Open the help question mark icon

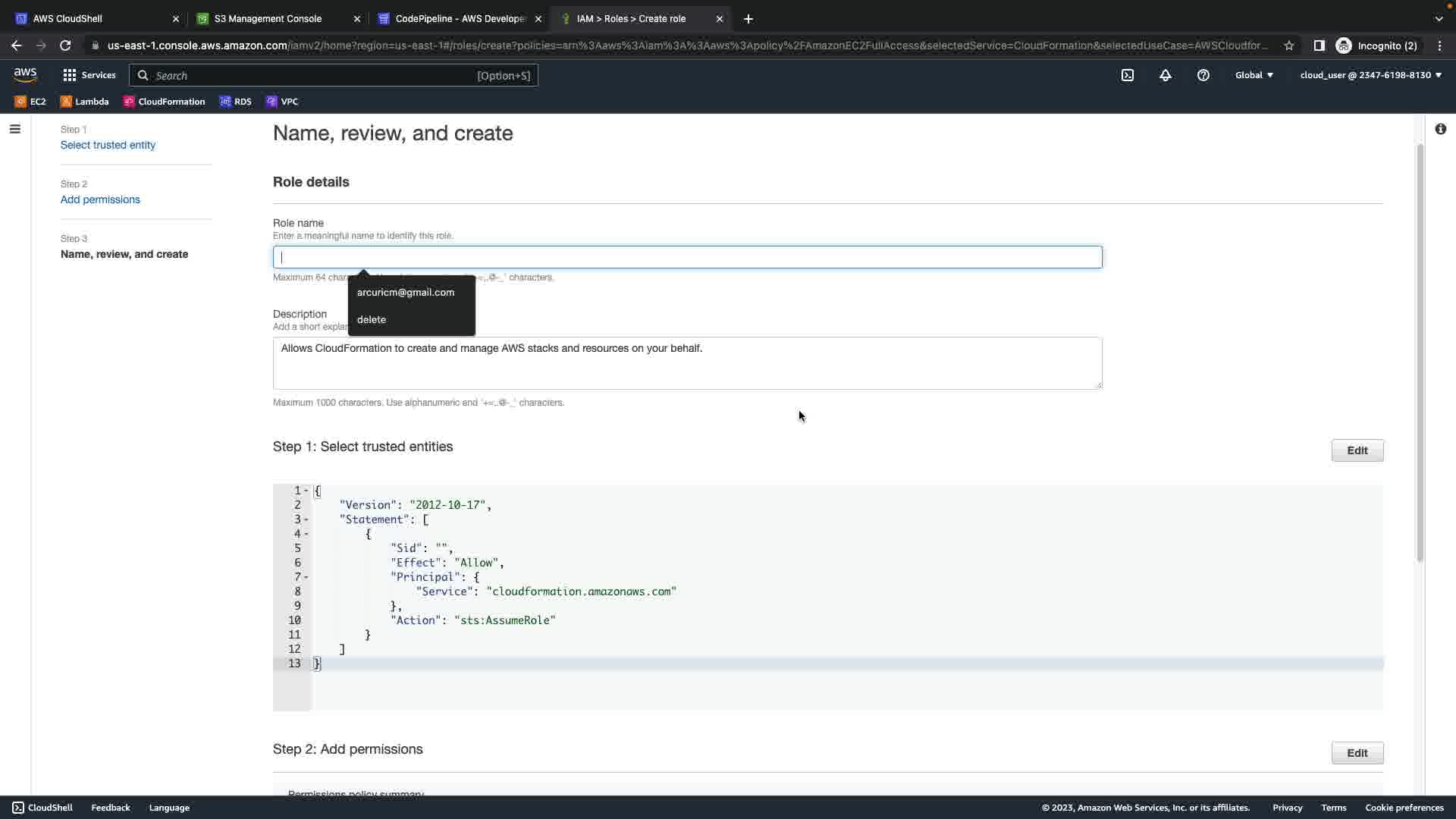click(x=1203, y=75)
